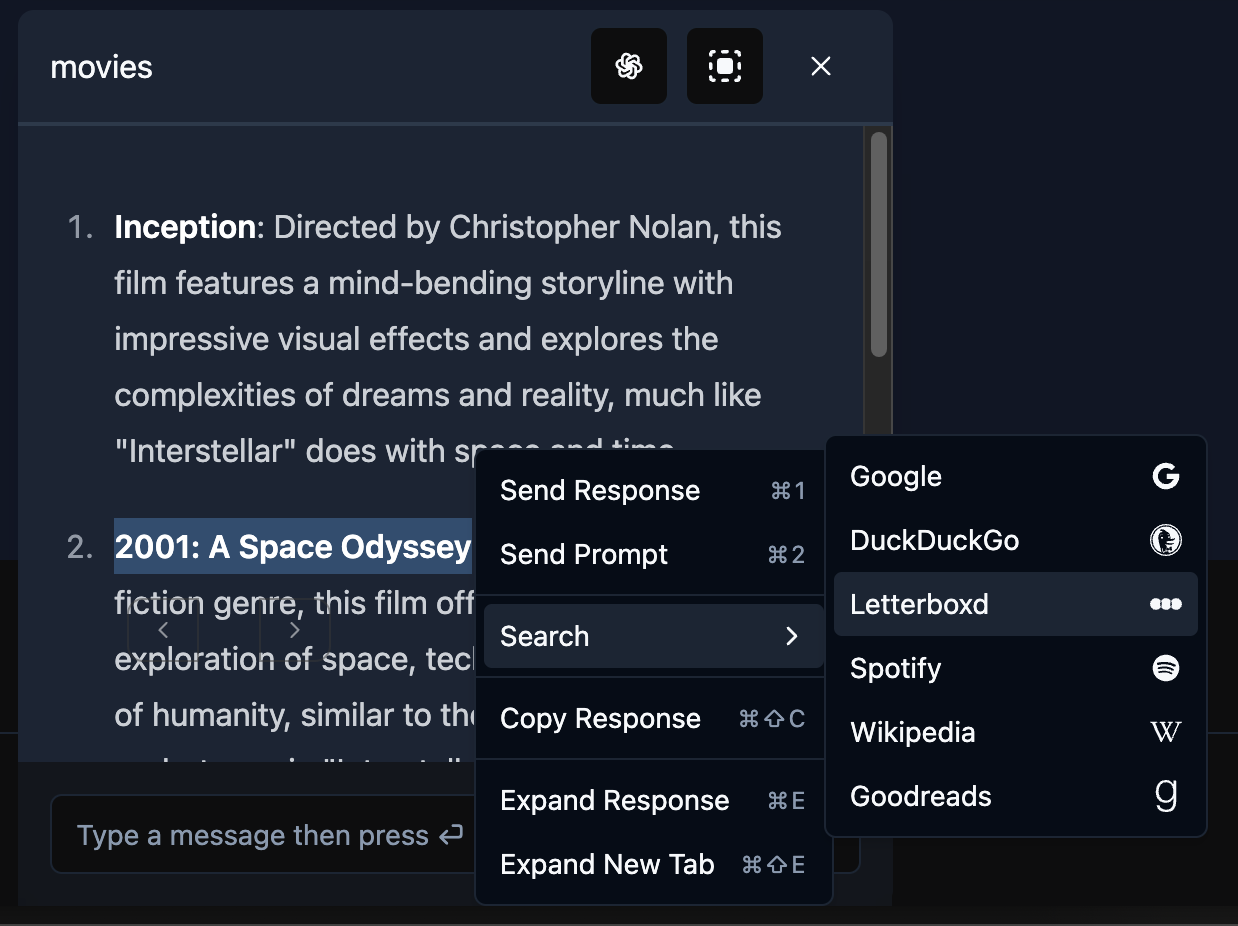The image size is (1238, 926).
Task: Click the right arrow navigation button
Action: tap(295, 630)
